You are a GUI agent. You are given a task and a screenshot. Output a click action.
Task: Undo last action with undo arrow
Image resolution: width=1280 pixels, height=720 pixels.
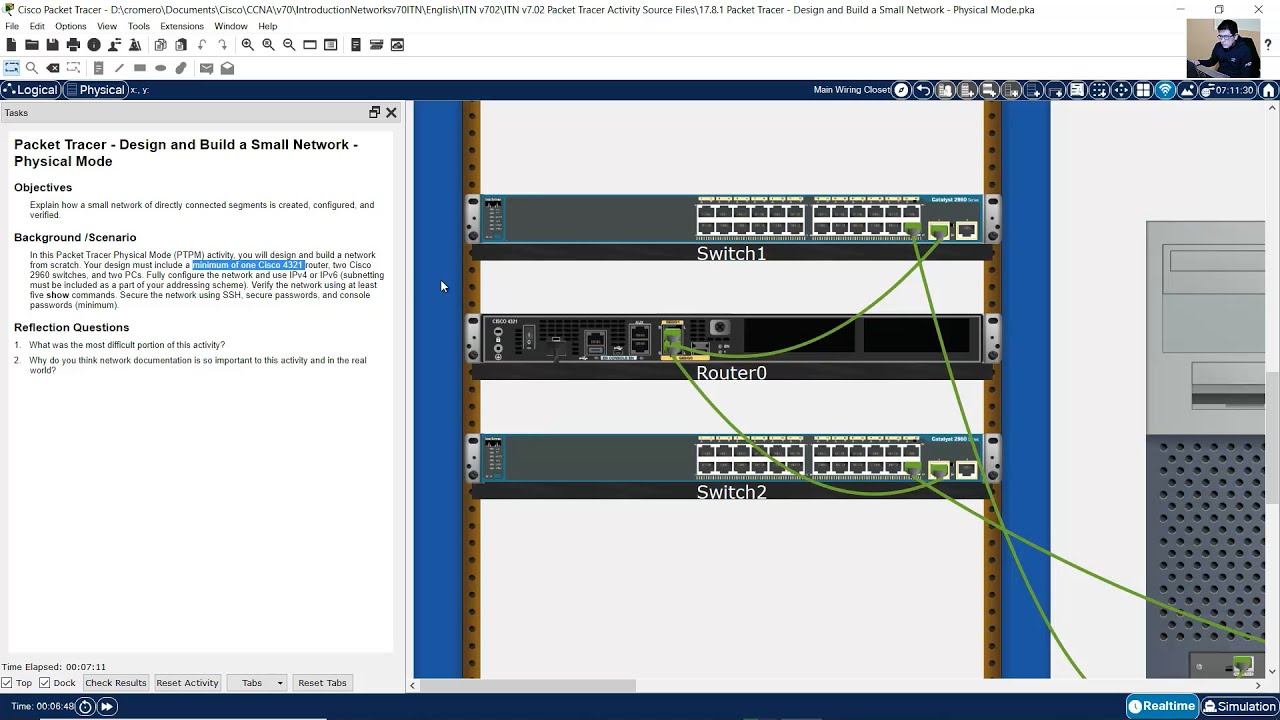(202, 45)
